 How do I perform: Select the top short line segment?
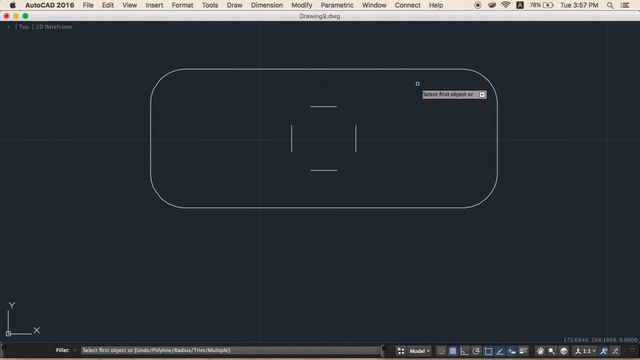[324, 107]
